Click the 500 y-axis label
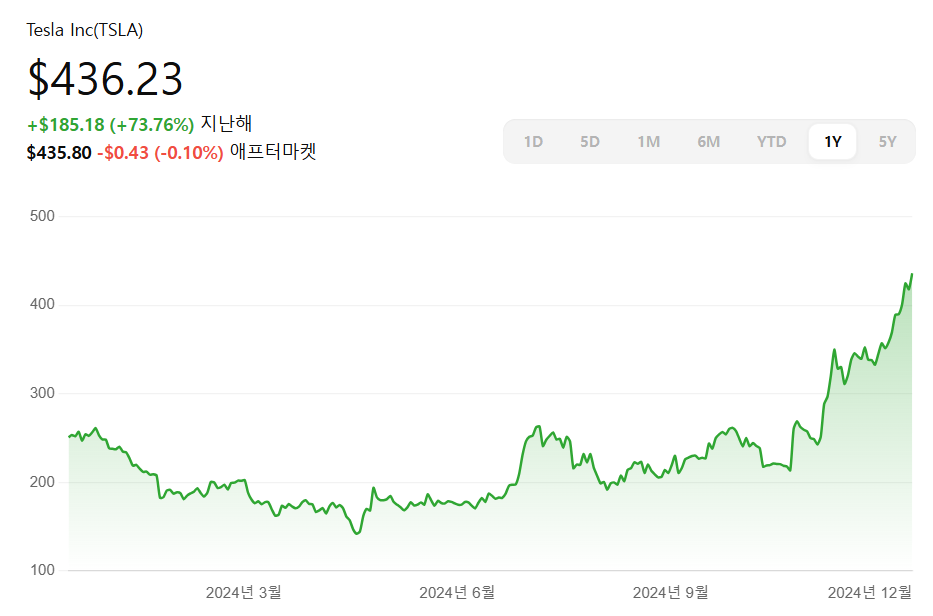The width and height of the screenshot is (933, 616). click(42, 216)
